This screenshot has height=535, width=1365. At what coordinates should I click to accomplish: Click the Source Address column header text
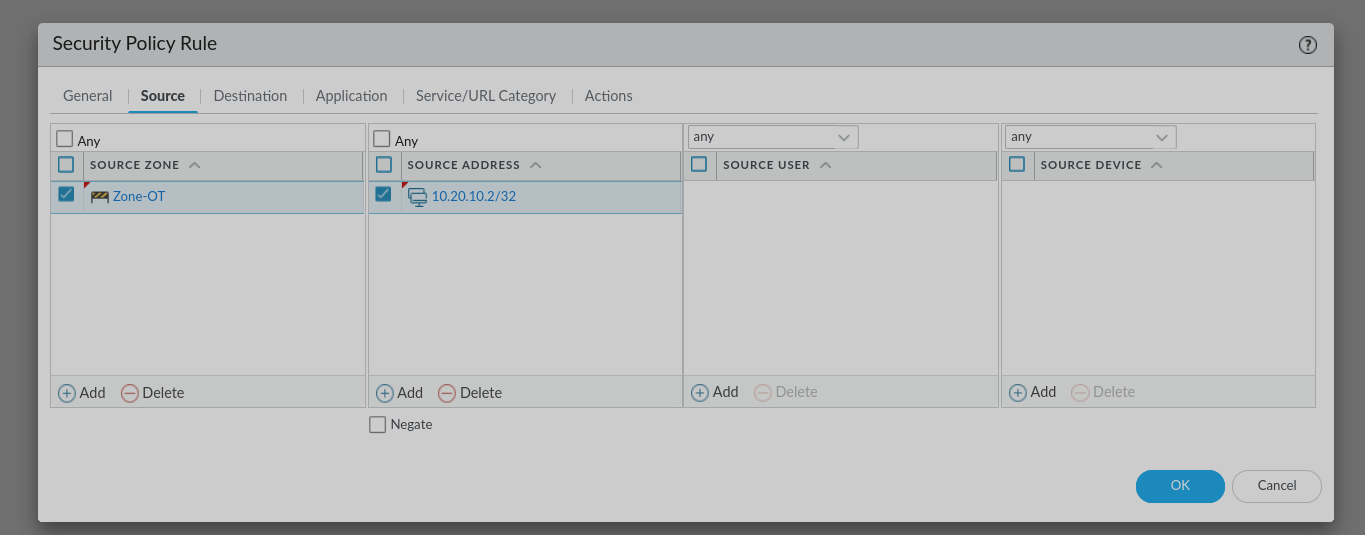(x=464, y=165)
